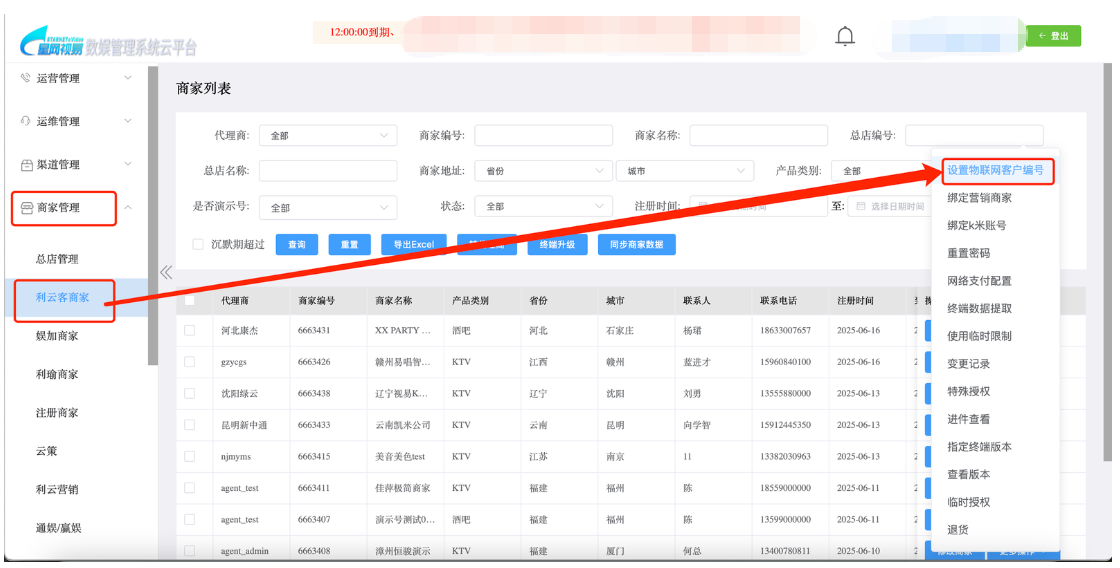
Task: Click the sidebar vertical scrollbar
Action: (x=153, y=214)
